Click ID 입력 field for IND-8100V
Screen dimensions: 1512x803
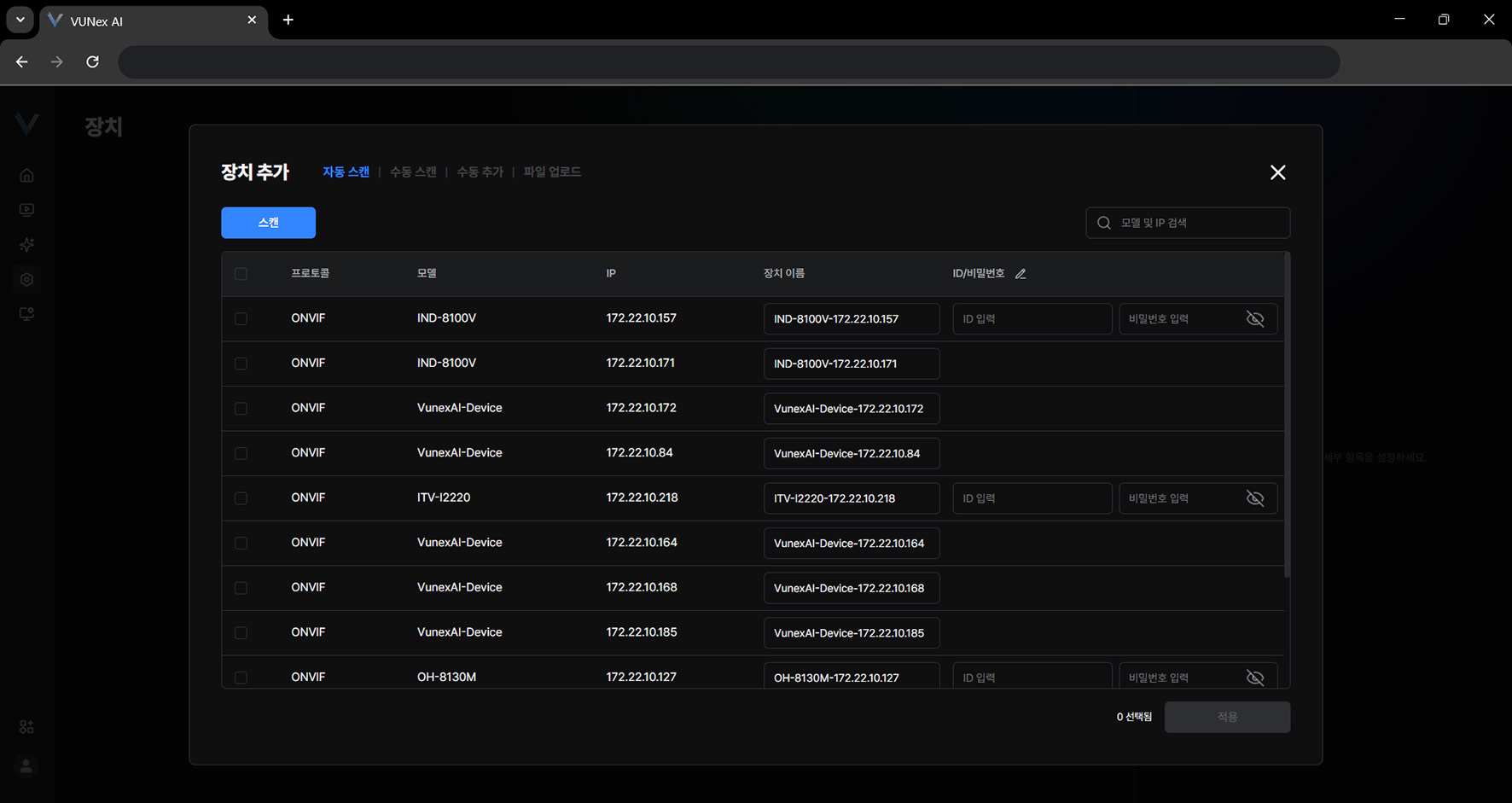[x=1032, y=319]
